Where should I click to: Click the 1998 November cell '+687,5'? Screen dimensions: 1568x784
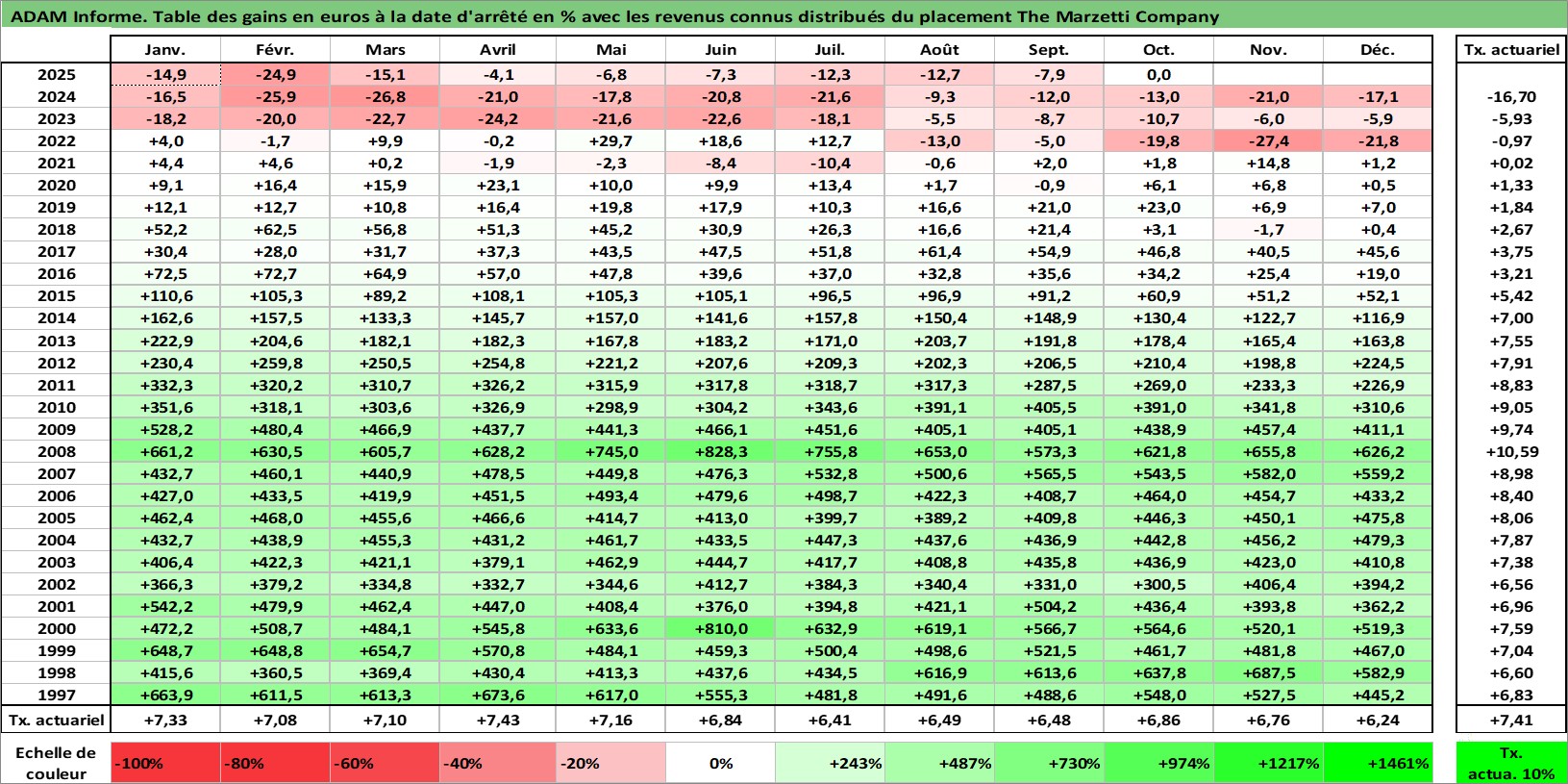pos(1268,672)
